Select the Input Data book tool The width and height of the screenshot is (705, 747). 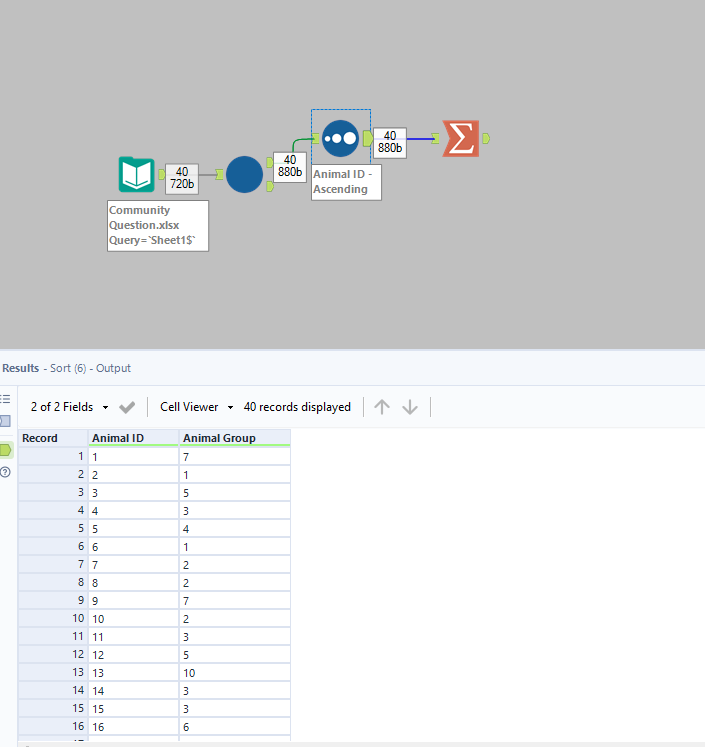[137, 174]
